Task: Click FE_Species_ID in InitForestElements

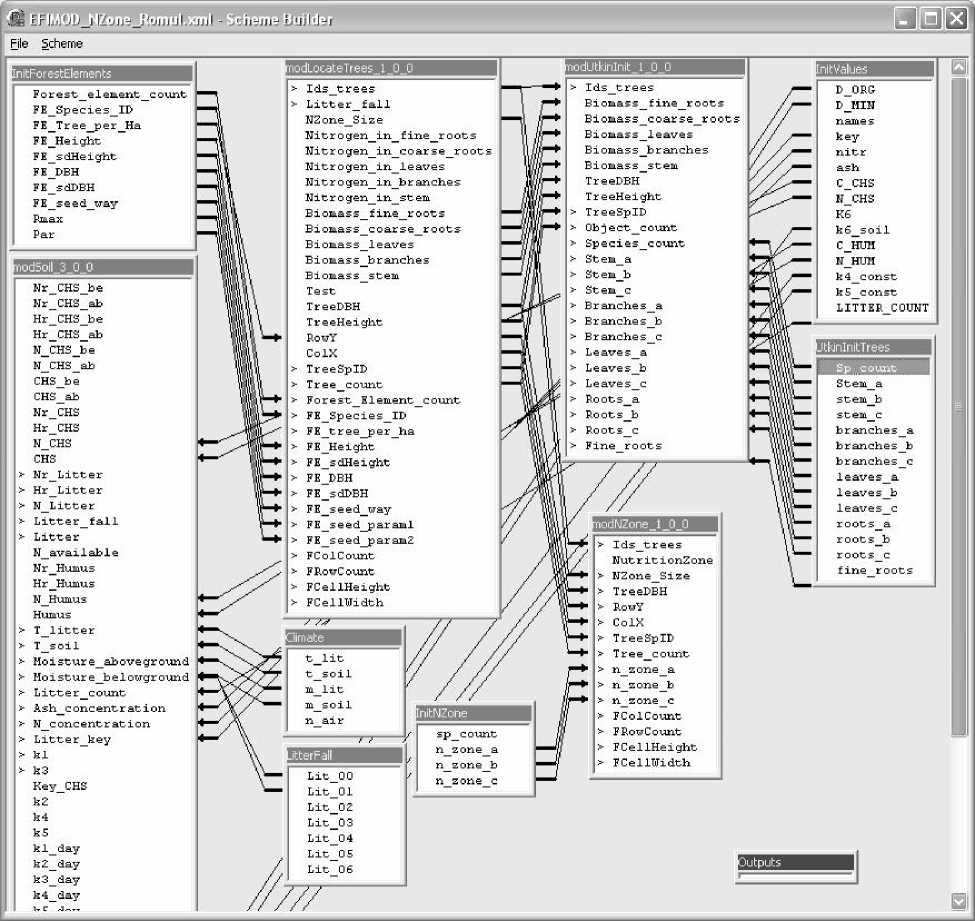Action: tap(83, 109)
